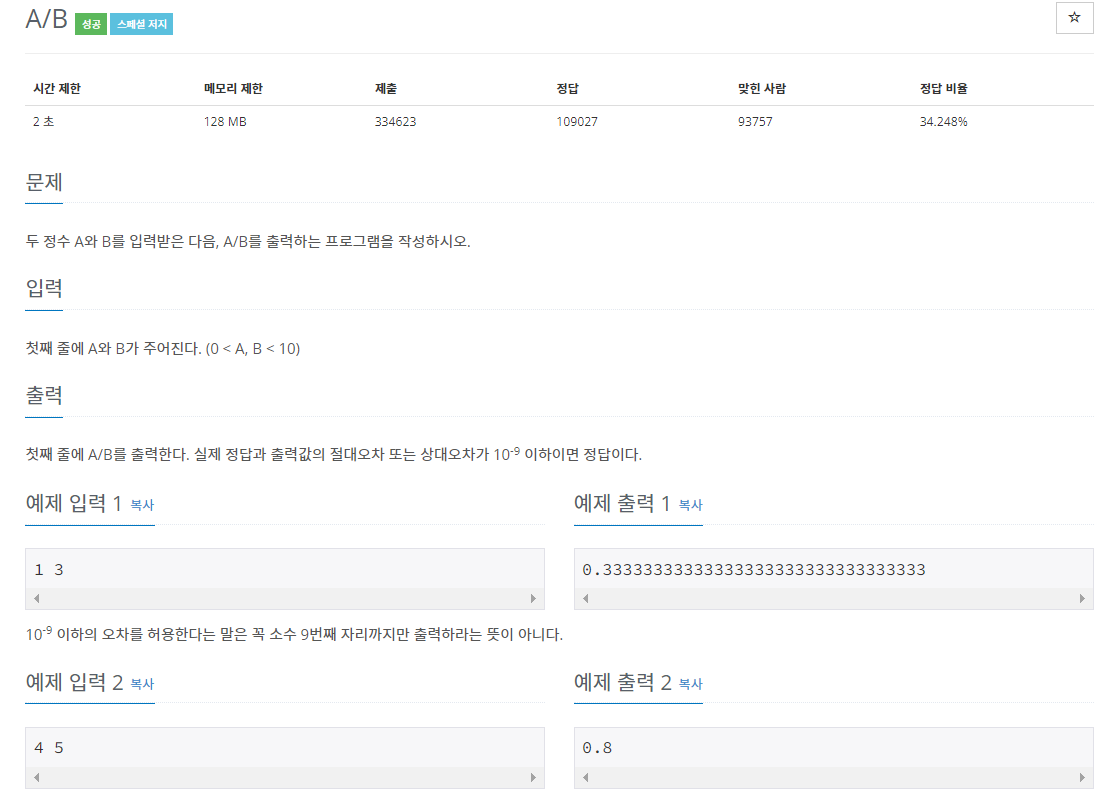This screenshot has width=1114, height=795.
Task: Click the problem statement sentence about A/B
Action: pos(248,242)
